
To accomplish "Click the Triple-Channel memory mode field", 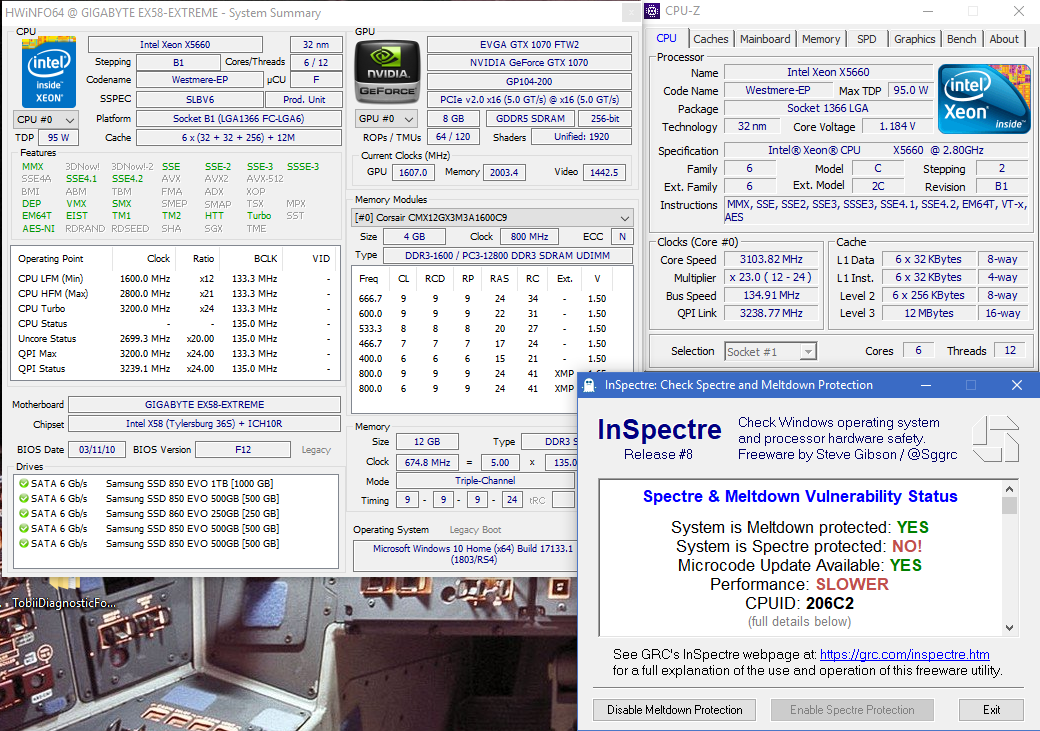I will coord(485,481).
